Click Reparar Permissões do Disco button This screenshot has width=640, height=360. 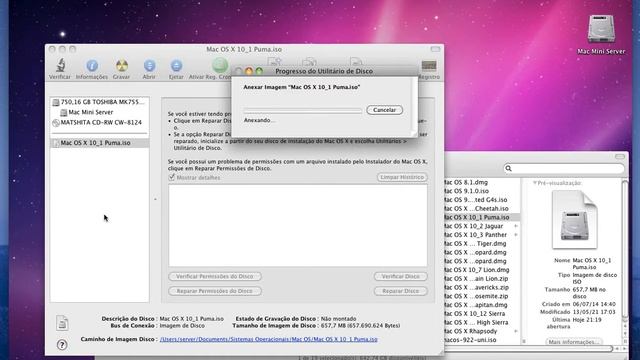(x=215, y=291)
